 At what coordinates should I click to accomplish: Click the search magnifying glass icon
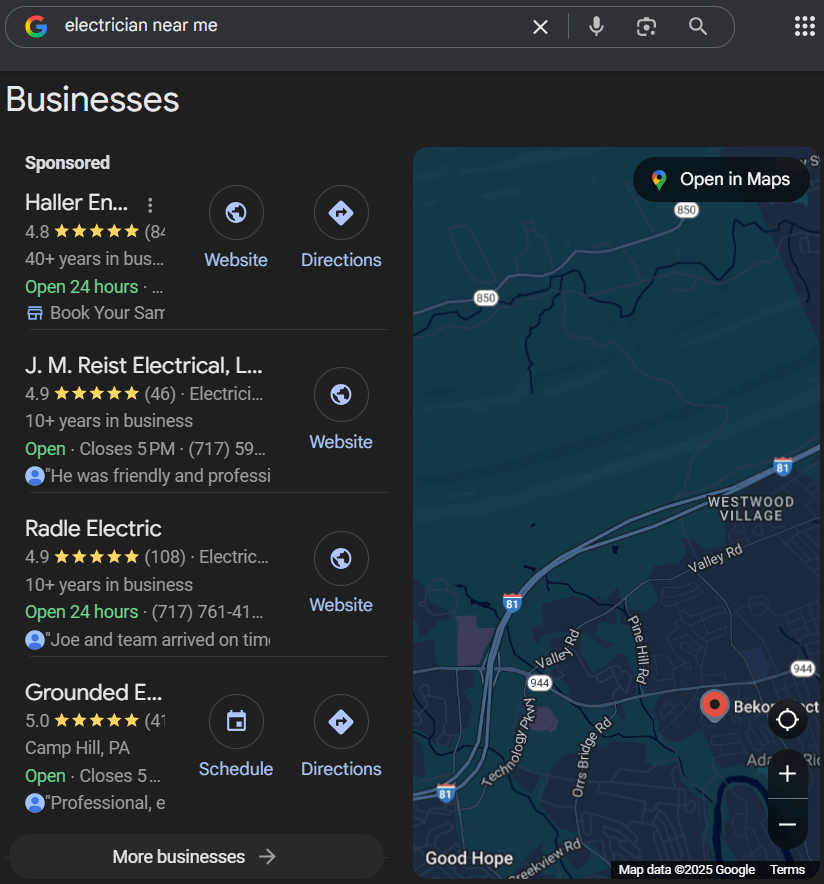click(x=697, y=27)
